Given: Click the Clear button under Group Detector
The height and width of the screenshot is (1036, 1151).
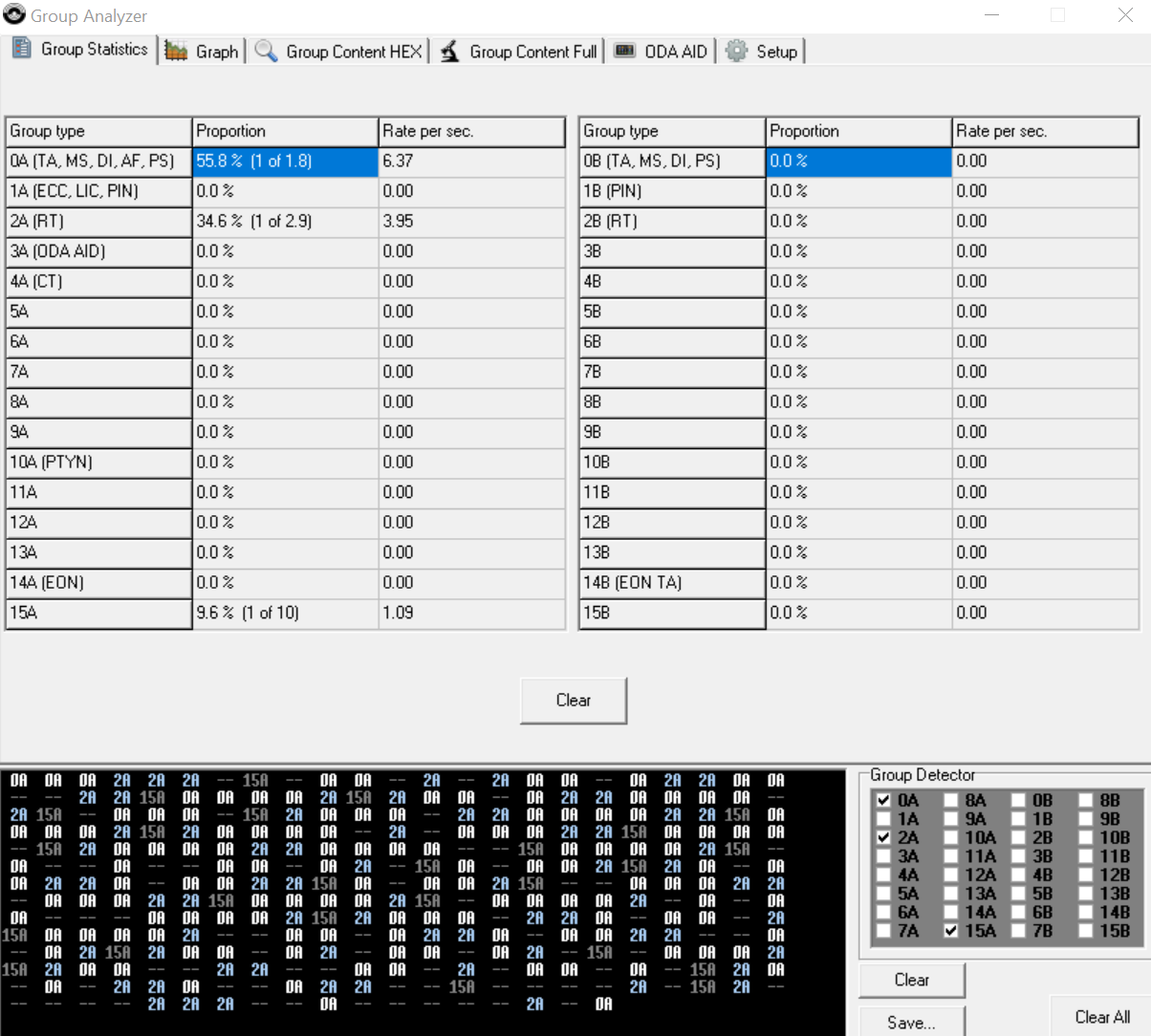Looking at the screenshot, I should (x=911, y=980).
